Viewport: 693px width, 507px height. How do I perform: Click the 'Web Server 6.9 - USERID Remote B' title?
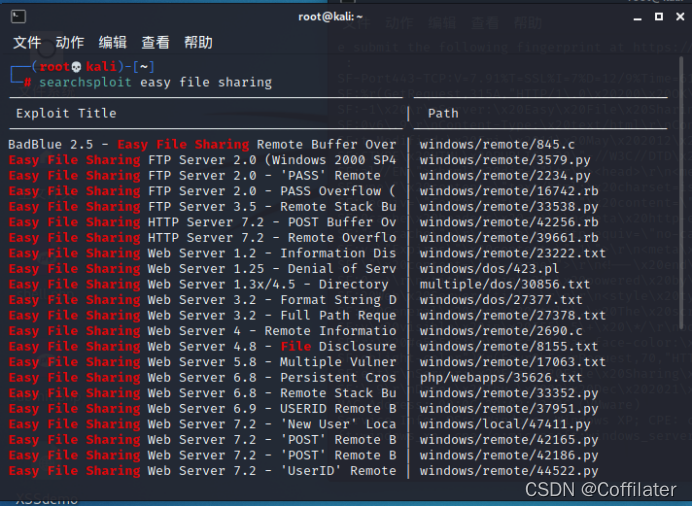pyautogui.click(x=272, y=408)
